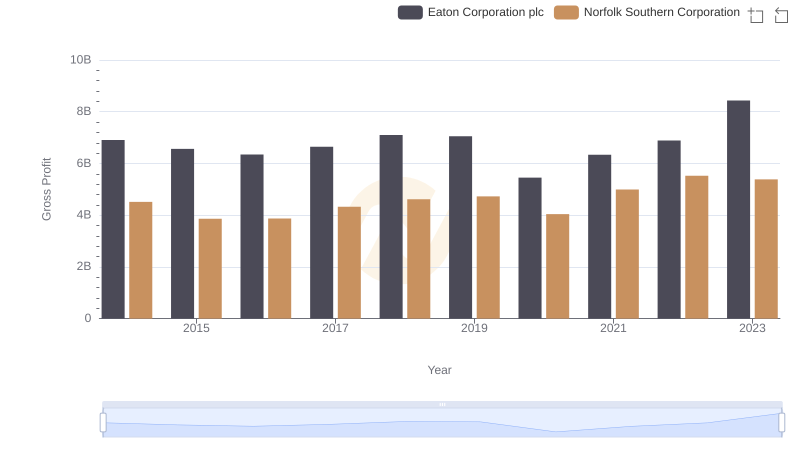Click Eaton bar for 2020
The height and width of the screenshot is (461, 800).
click(530, 248)
